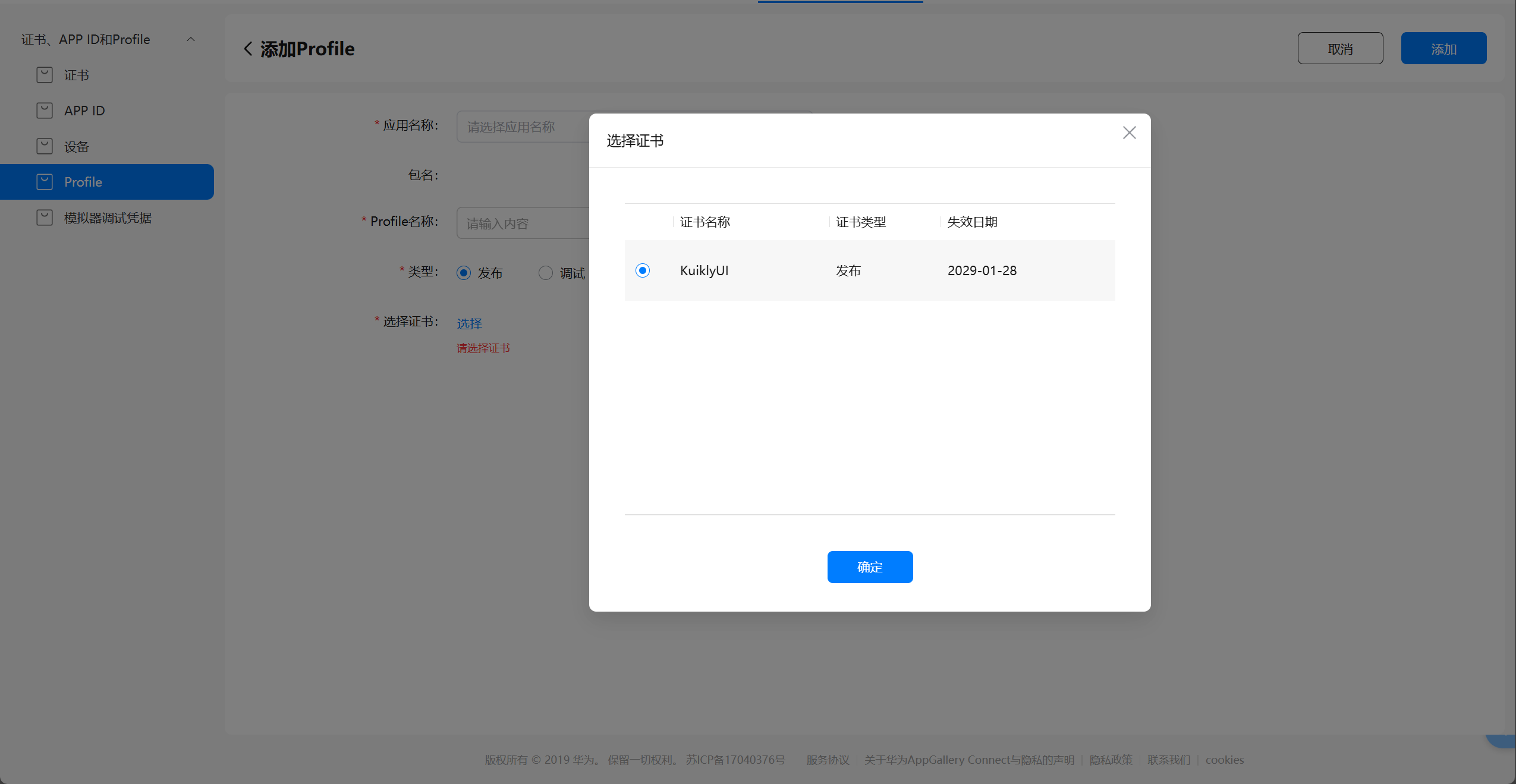The width and height of the screenshot is (1516, 784).
Task: Click the 证书 sidebar icon
Action: (45, 75)
